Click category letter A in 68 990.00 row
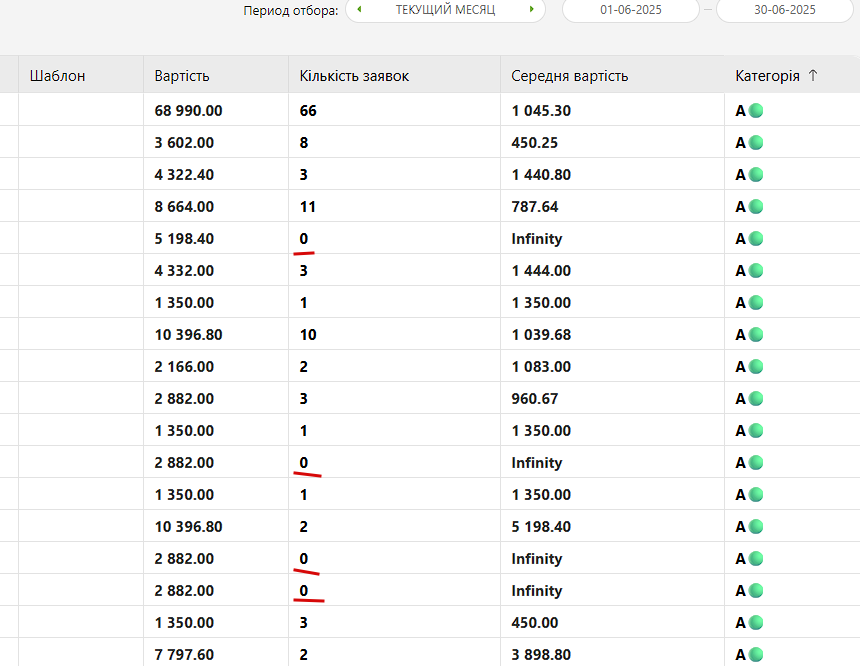The width and height of the screenshot is (860, 666). tap(740, 111)
